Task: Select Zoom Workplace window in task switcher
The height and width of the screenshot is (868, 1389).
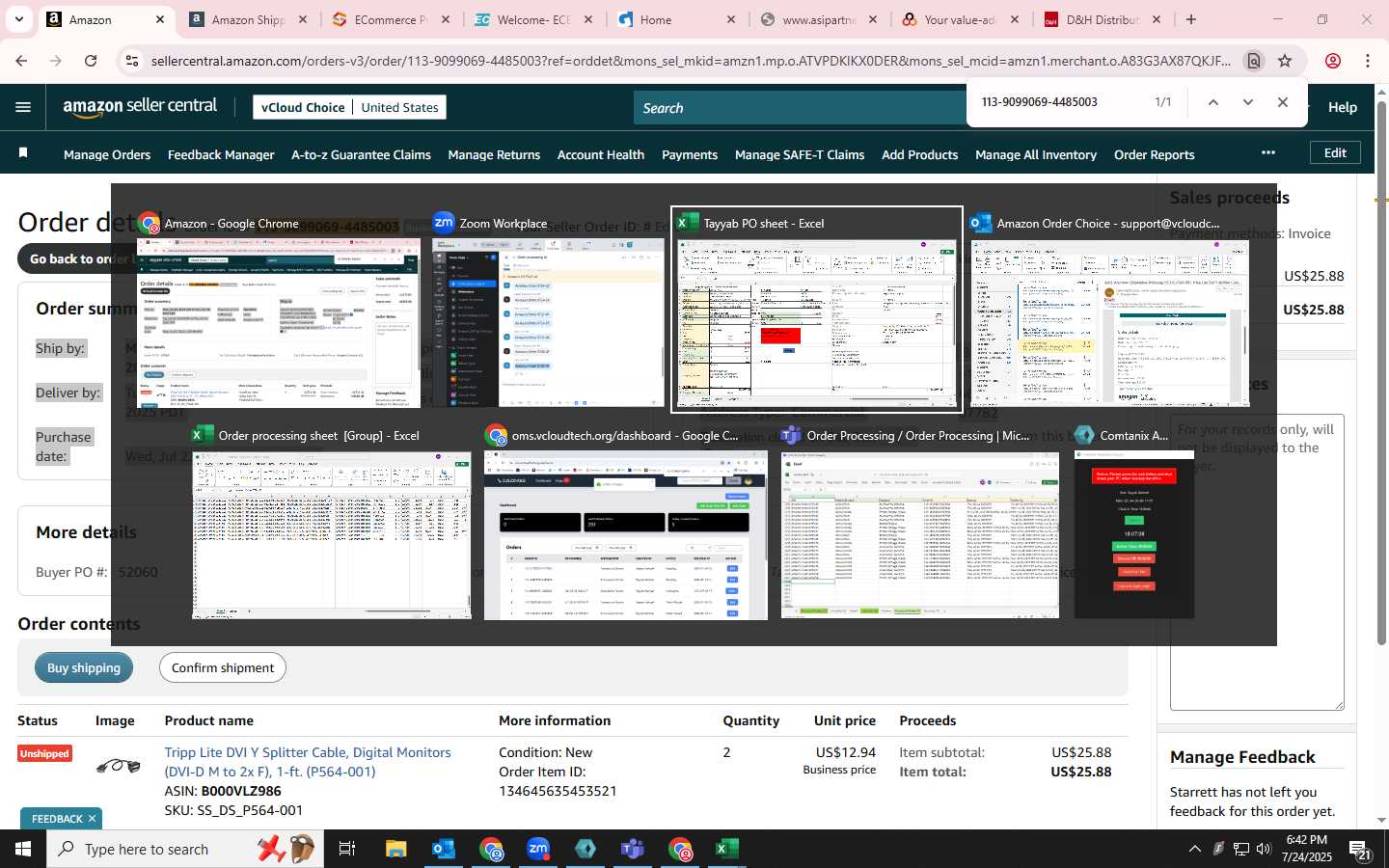Action: click(548, 310)
